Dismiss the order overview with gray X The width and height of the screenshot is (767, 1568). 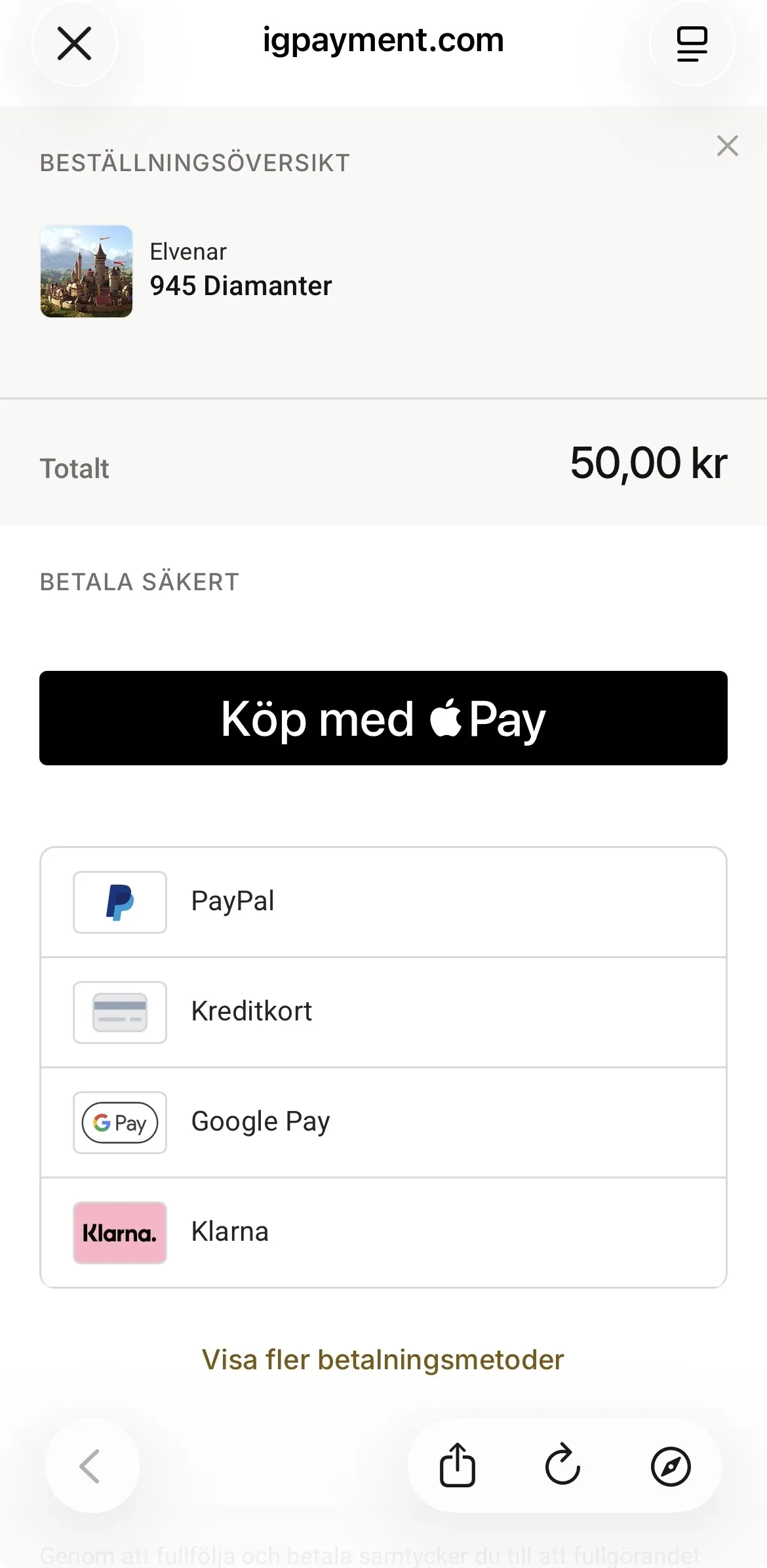click(728, 146)
